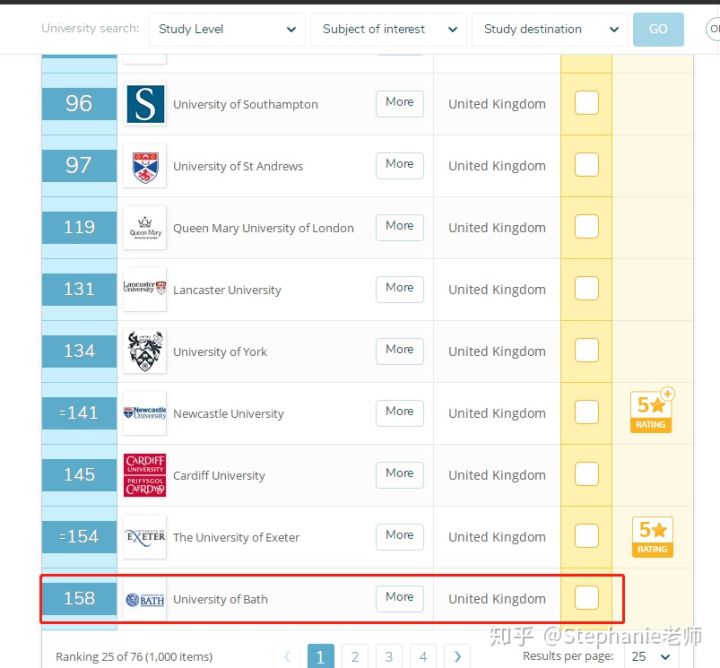Viewport: 720px width, 668px height.
Task: Click More for University of St Andrews
Action: point(399,165)
